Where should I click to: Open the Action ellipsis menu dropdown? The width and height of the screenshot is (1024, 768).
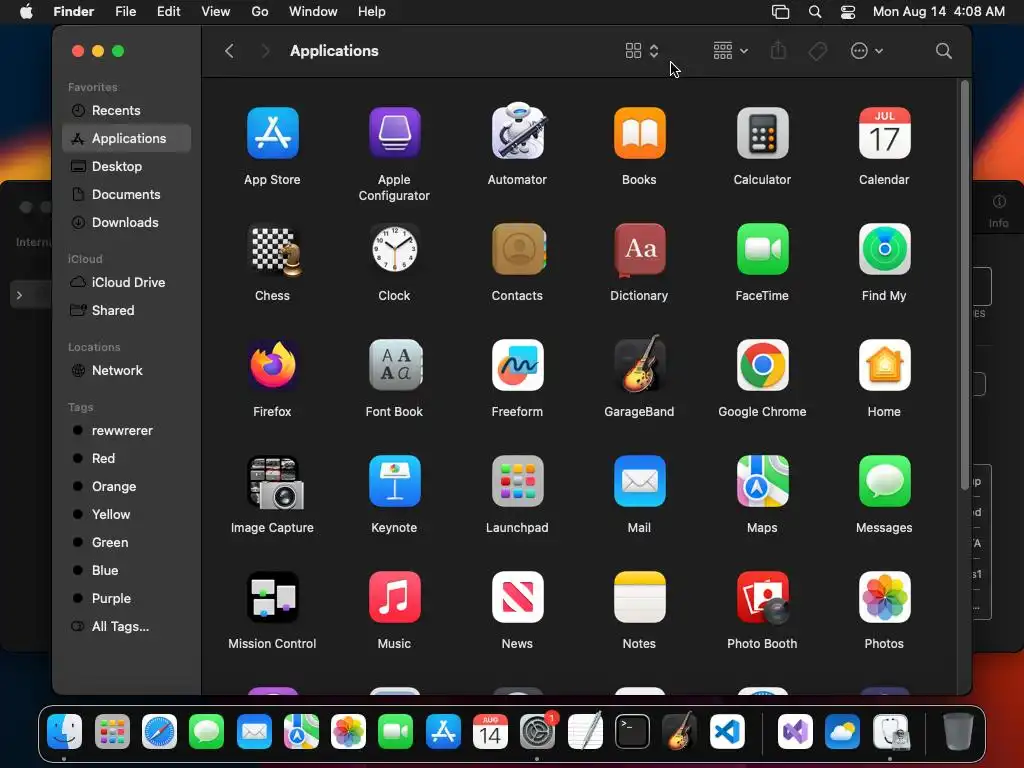click(867, 51)
